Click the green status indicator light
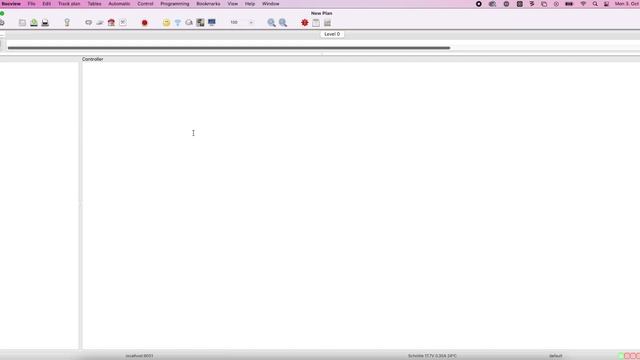 (621, 356)
